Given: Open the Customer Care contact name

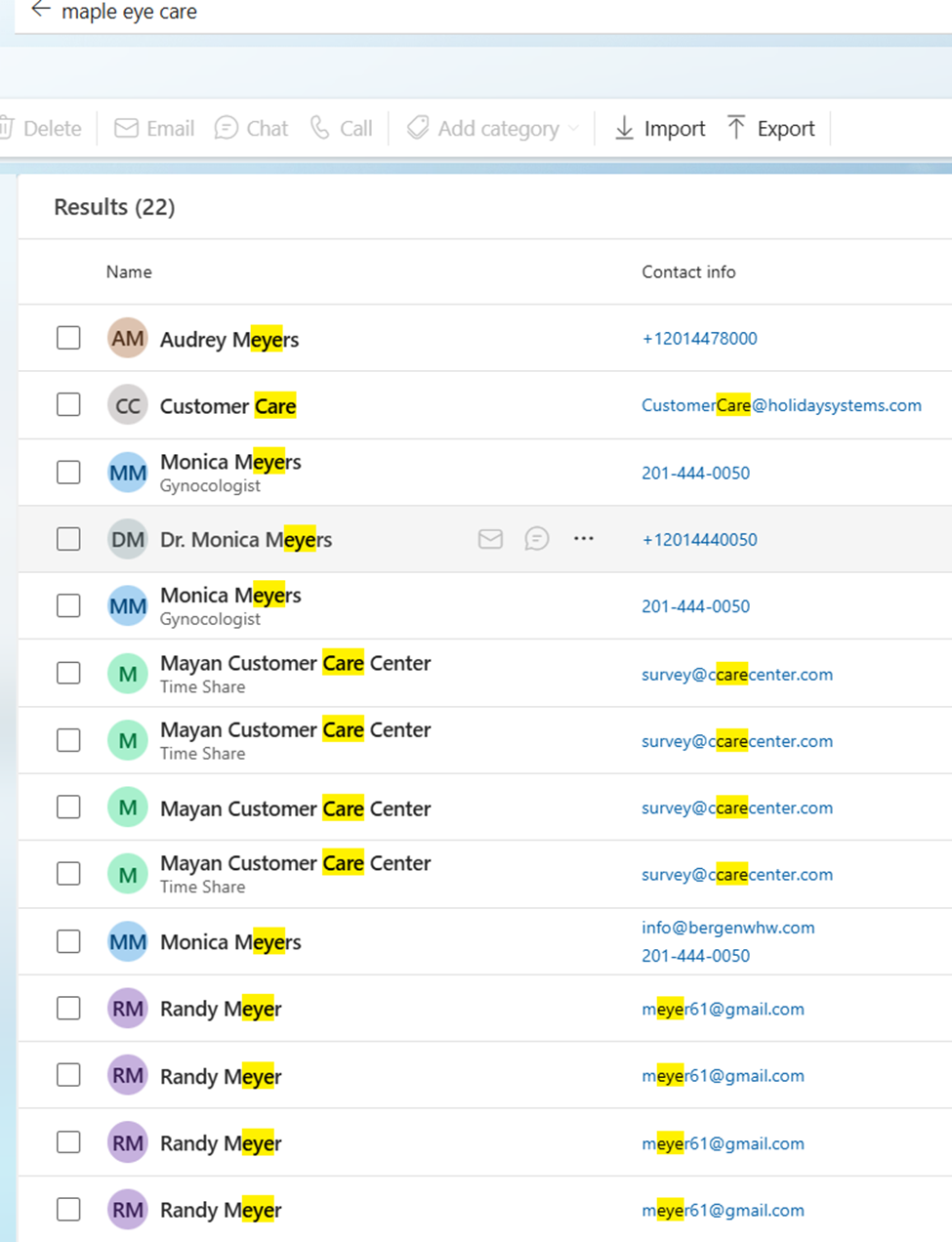Looking at the screenshot, I should 228,405.
